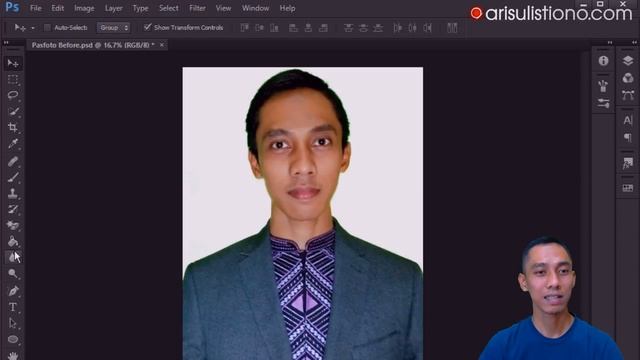
Task: Uncheck Show Transform Controls
Action: [x=147, y=27]
